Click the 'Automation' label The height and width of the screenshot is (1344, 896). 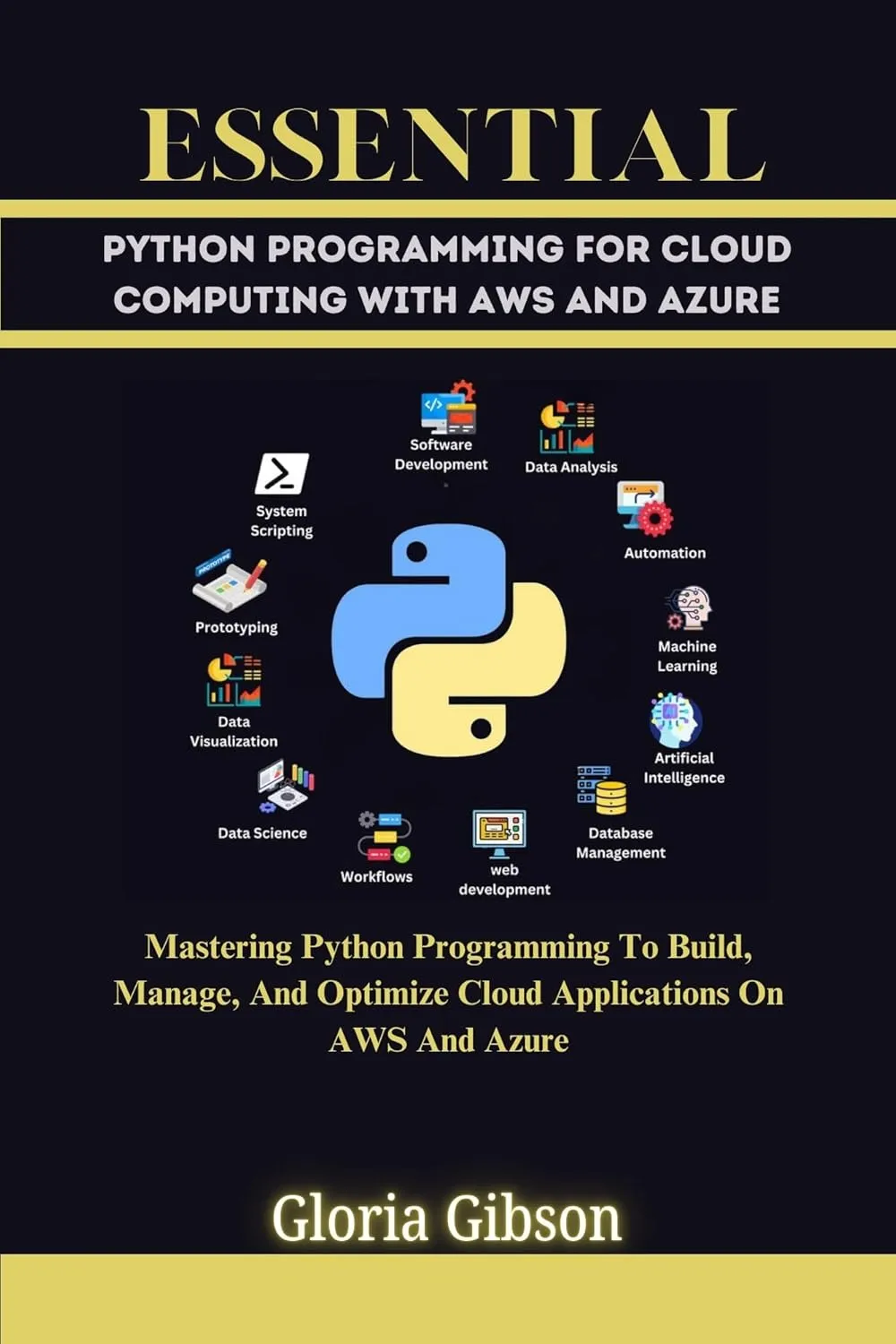665,553
